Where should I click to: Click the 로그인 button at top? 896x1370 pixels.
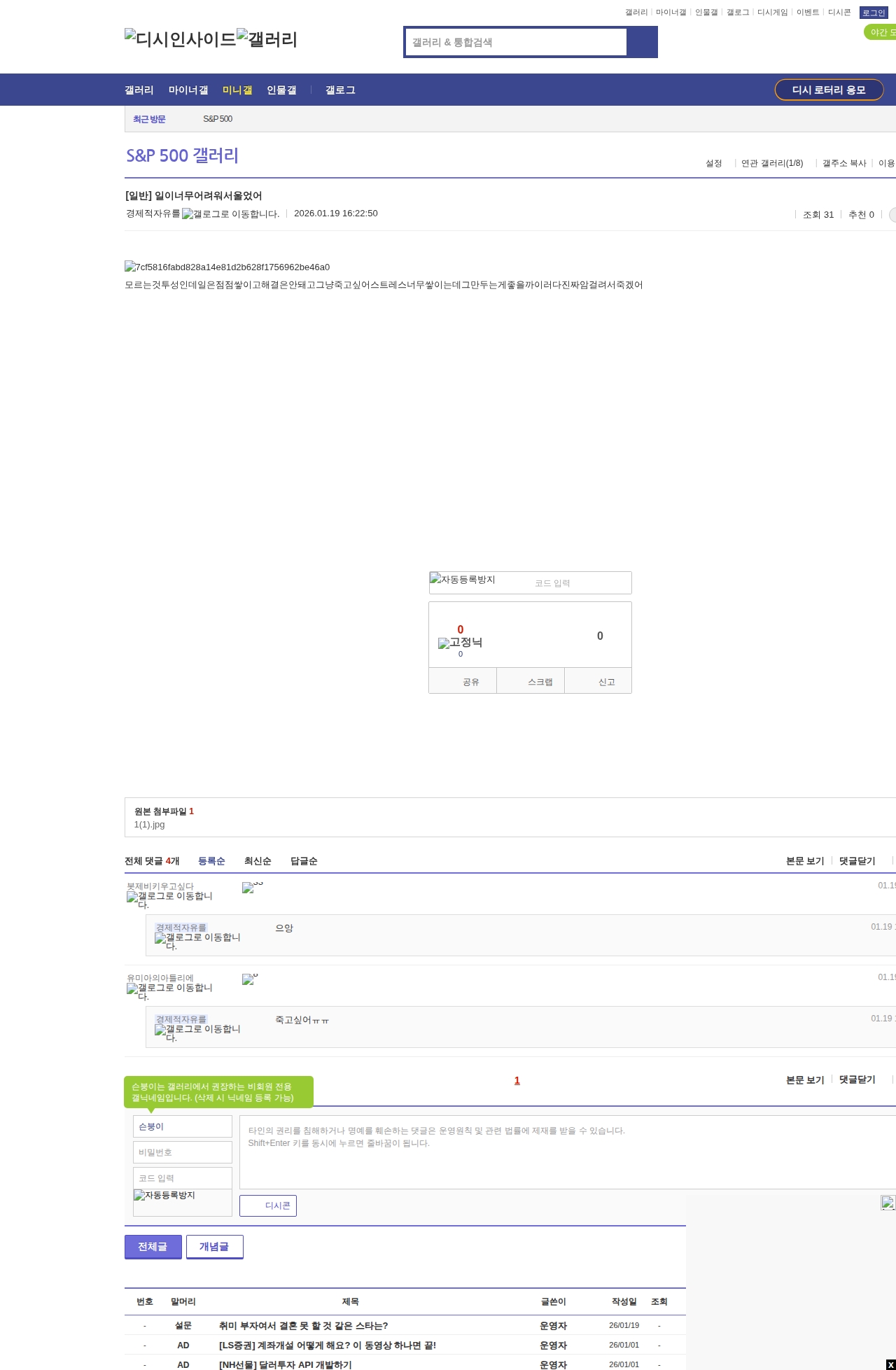click(x=873, y=13)
